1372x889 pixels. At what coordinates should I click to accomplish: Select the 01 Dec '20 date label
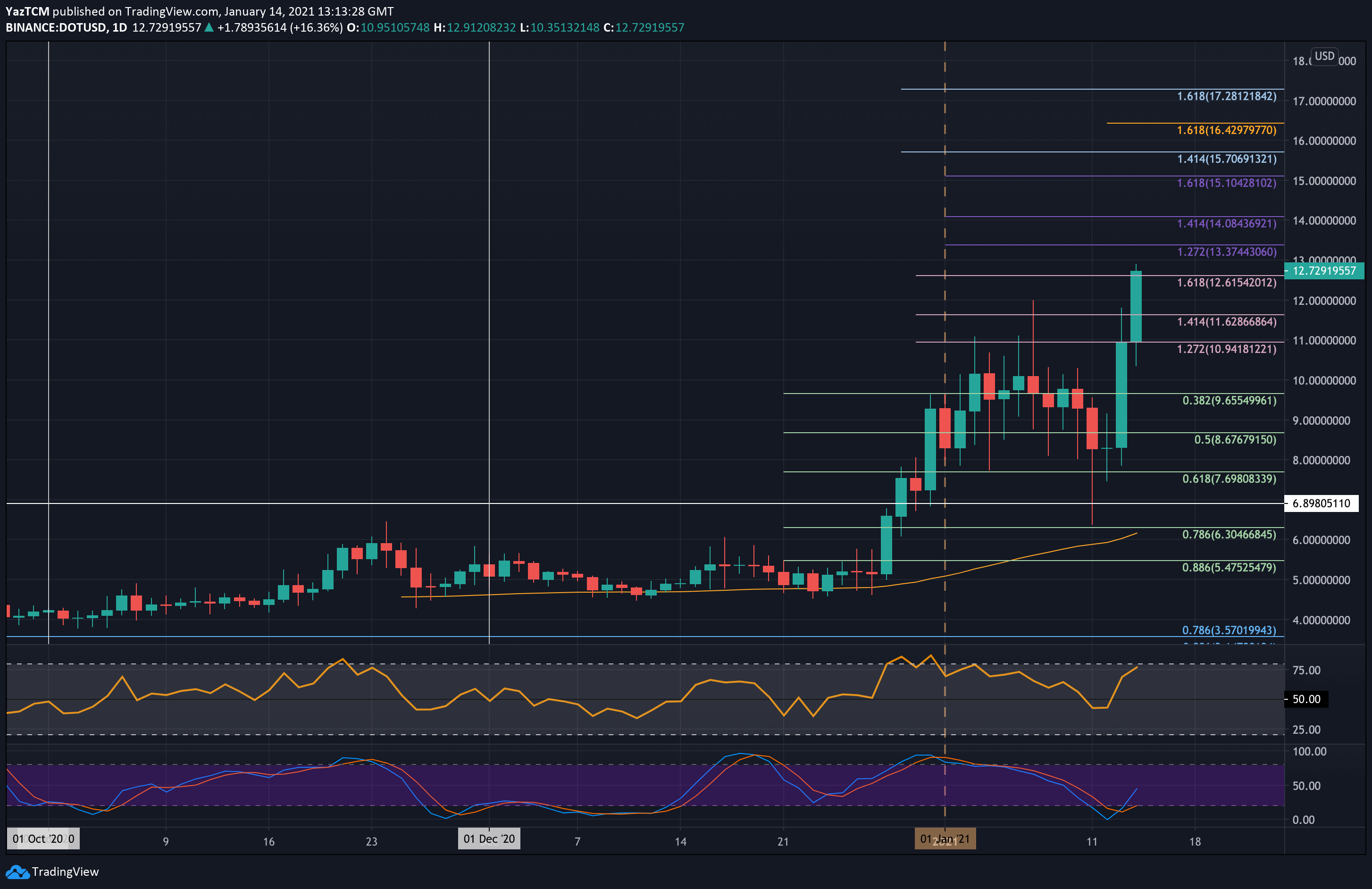pos(489,839)
